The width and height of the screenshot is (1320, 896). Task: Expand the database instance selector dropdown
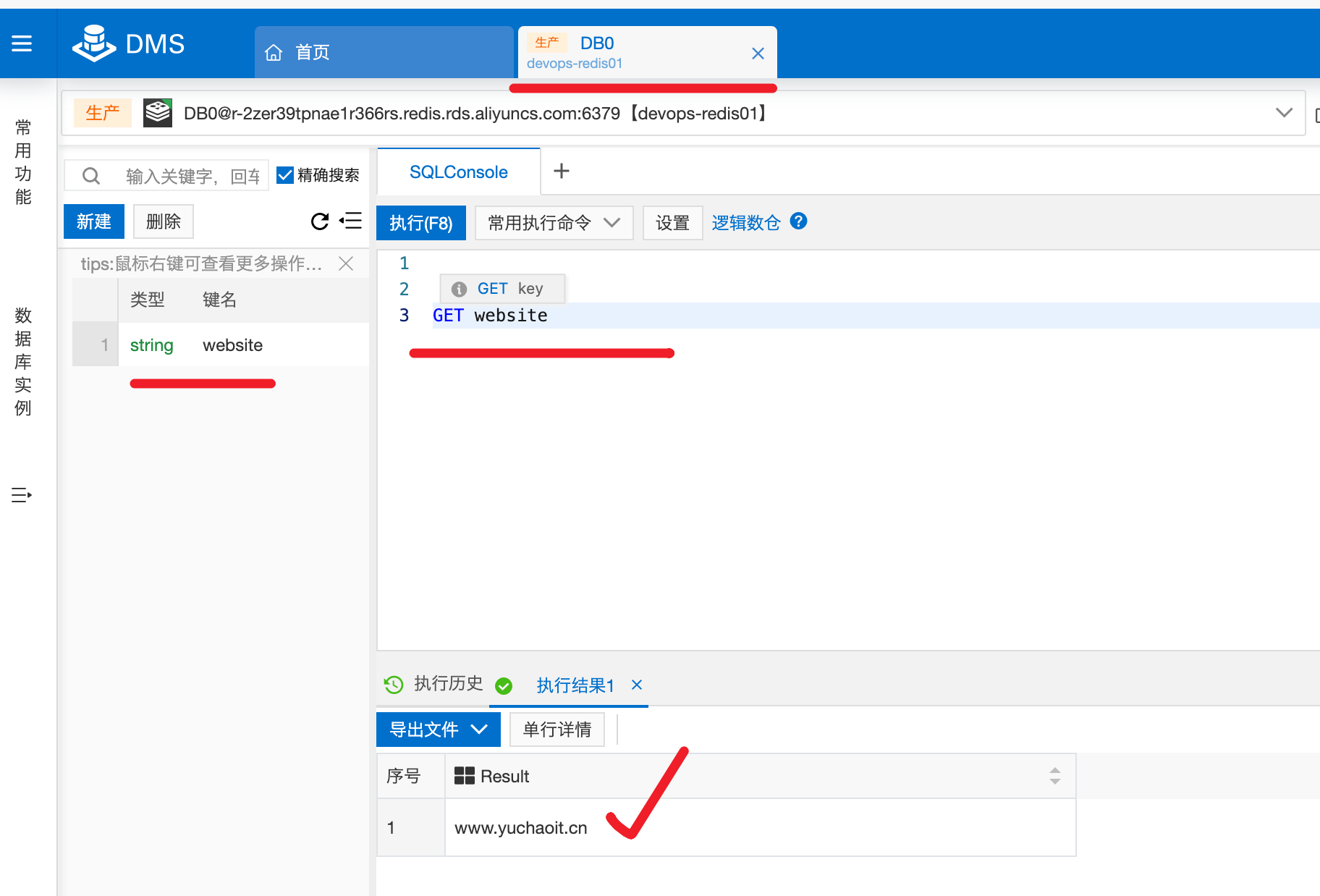pyautogui.click(x=1284, y=113)
